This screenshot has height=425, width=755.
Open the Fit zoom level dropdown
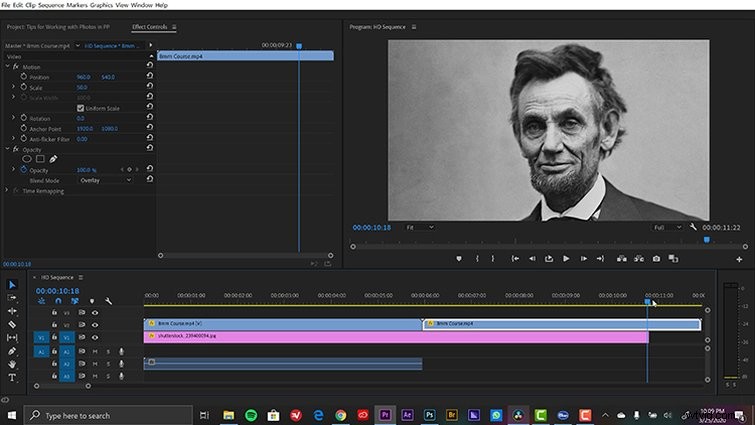[x=420, y=227]
